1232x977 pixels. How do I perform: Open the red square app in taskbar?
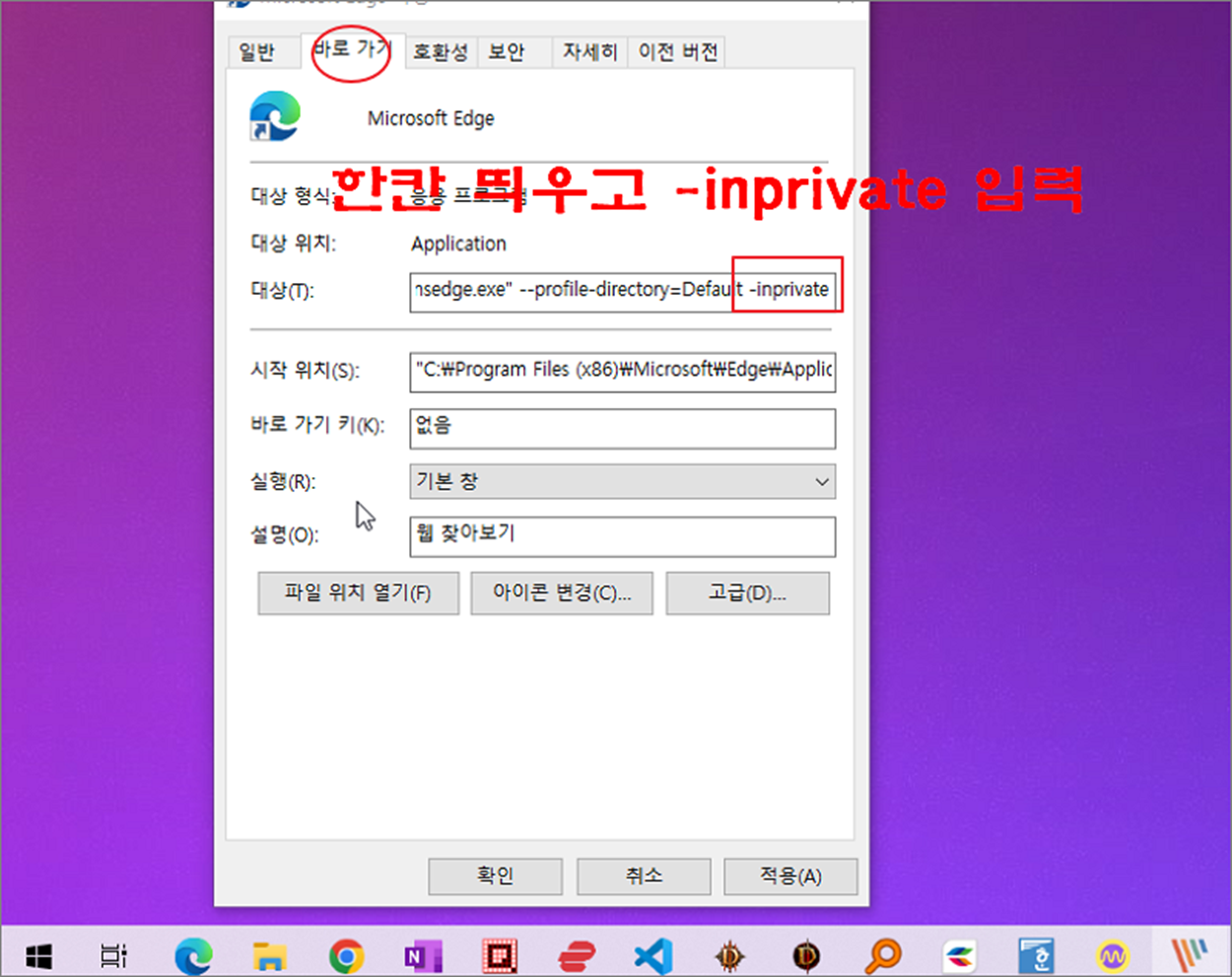pyautogui.click(x=500, y=955)
